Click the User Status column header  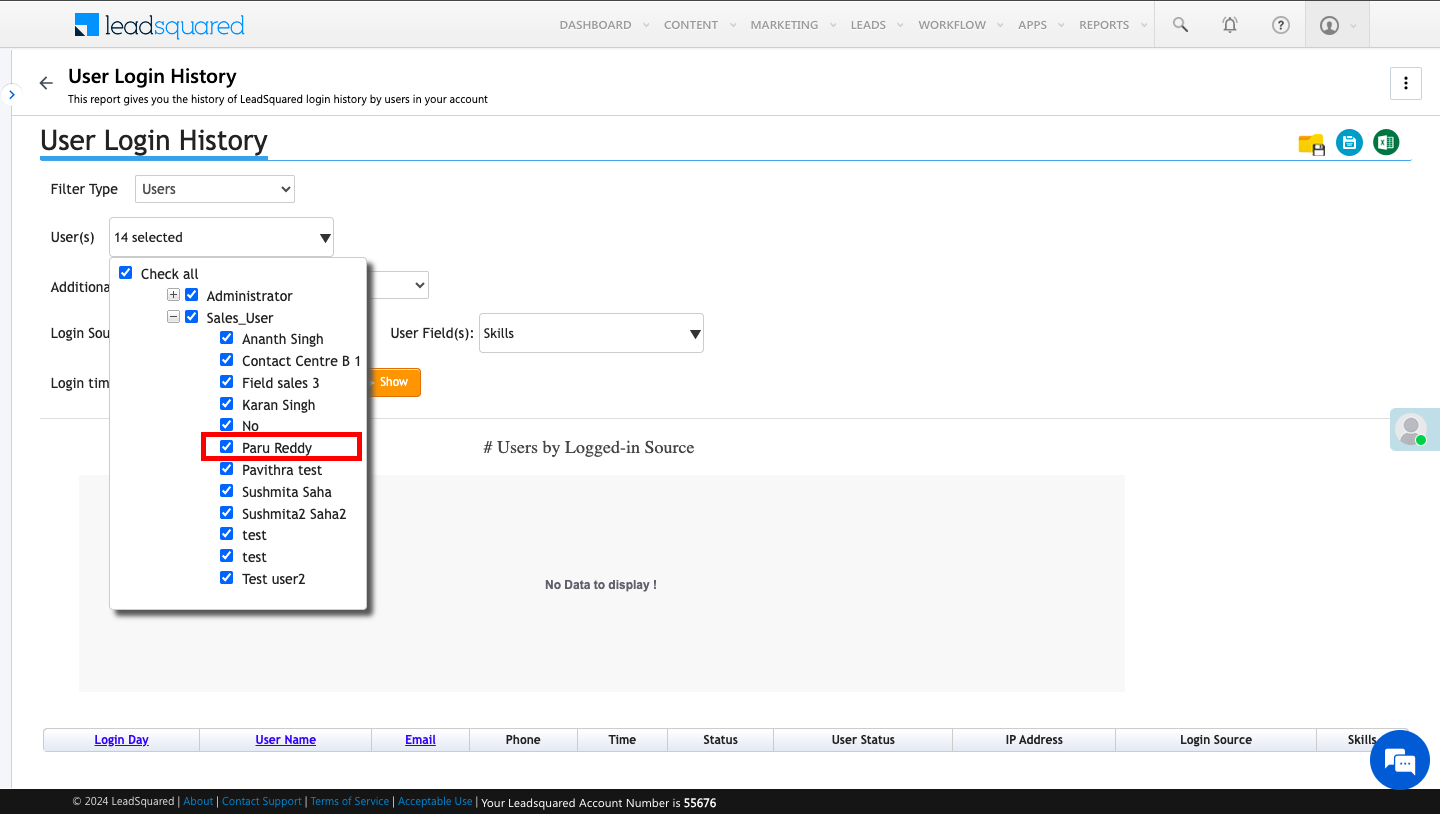pos(863,740)
